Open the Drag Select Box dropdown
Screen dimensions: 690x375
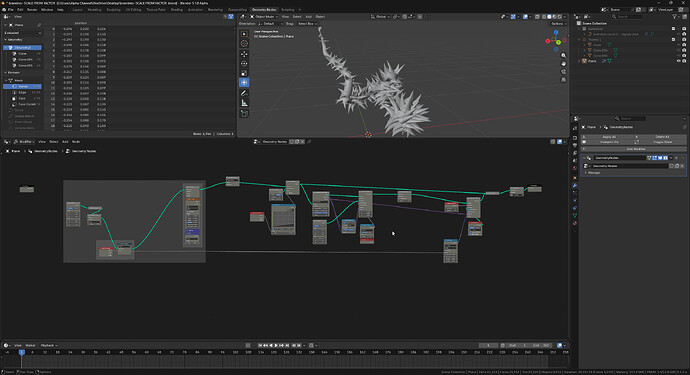point(307,24)
